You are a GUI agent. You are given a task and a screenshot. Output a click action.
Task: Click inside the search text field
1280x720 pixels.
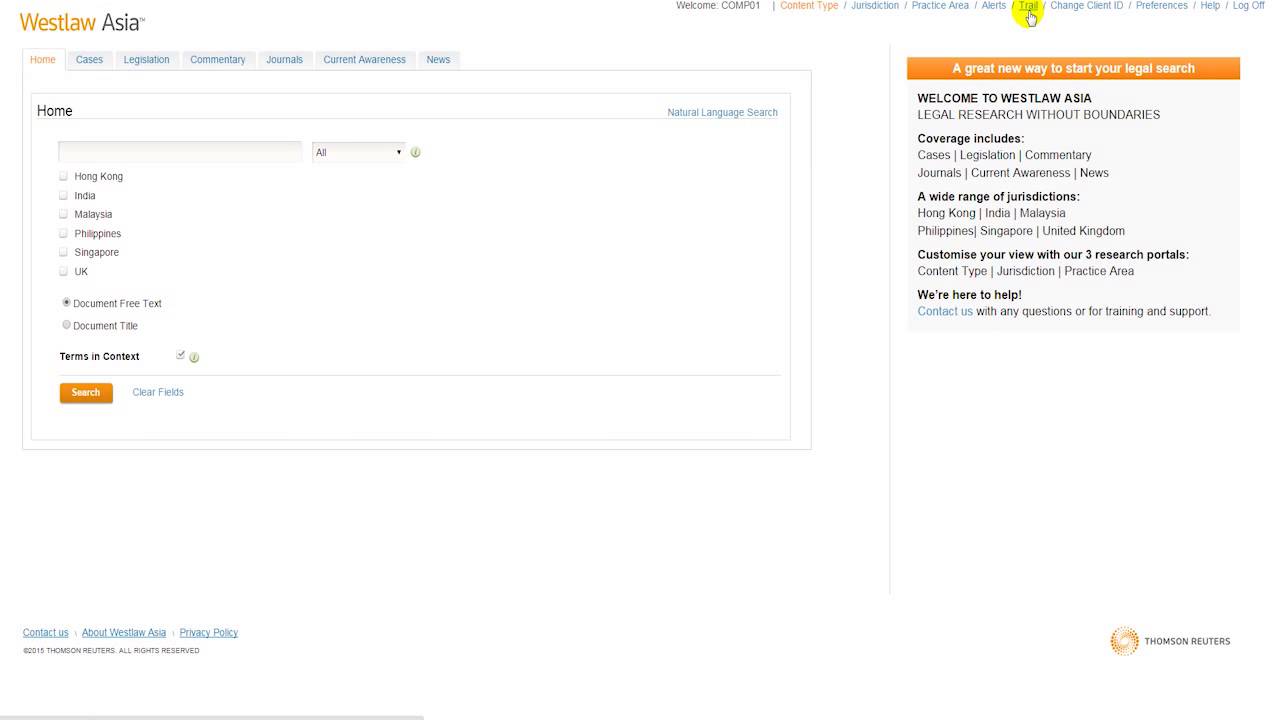coord(180,152)
